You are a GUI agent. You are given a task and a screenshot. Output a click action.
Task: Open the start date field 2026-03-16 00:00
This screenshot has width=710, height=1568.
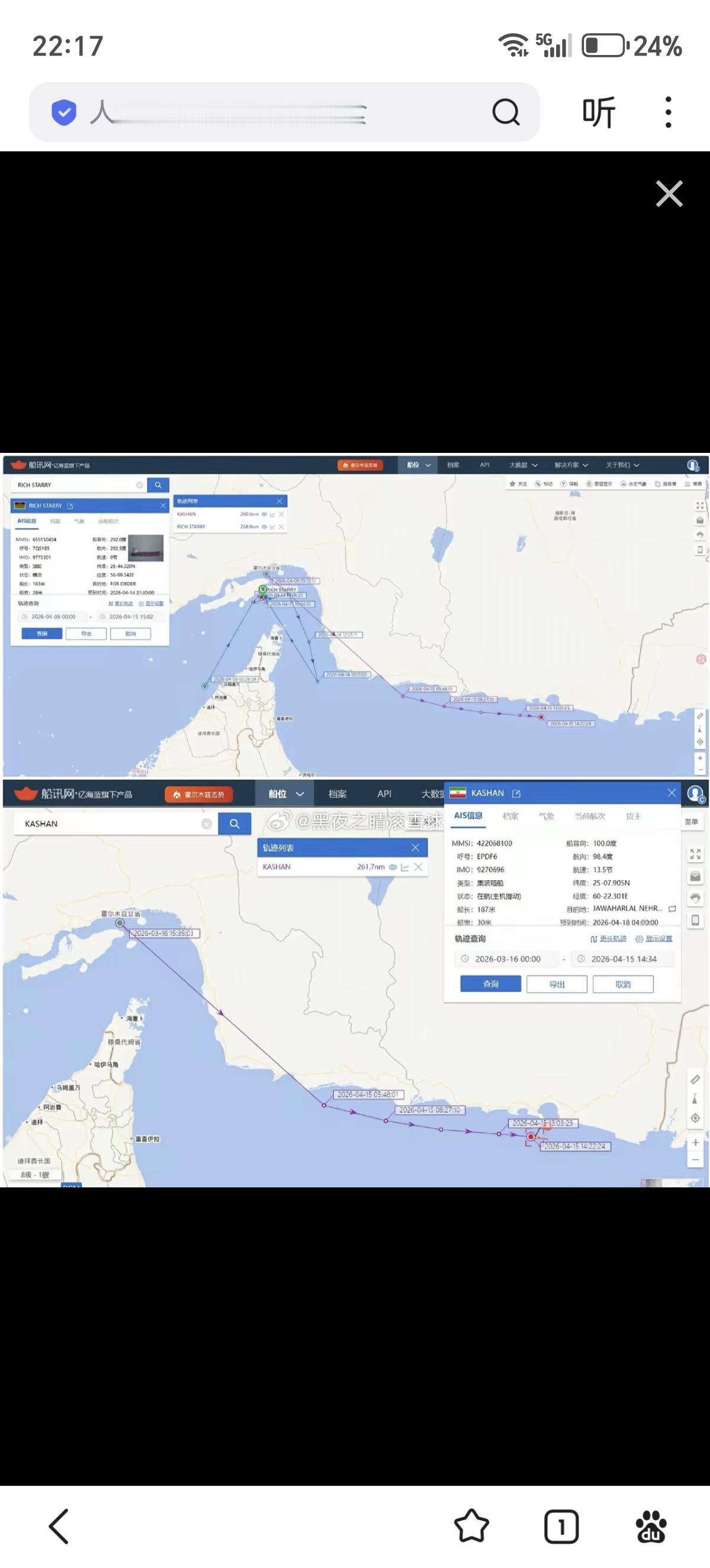pos(506,958)
